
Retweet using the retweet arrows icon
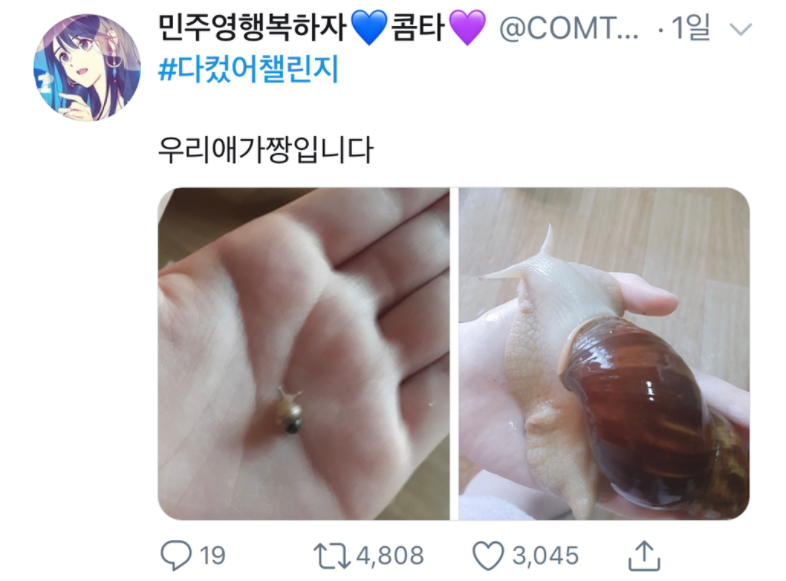(332, 556)
